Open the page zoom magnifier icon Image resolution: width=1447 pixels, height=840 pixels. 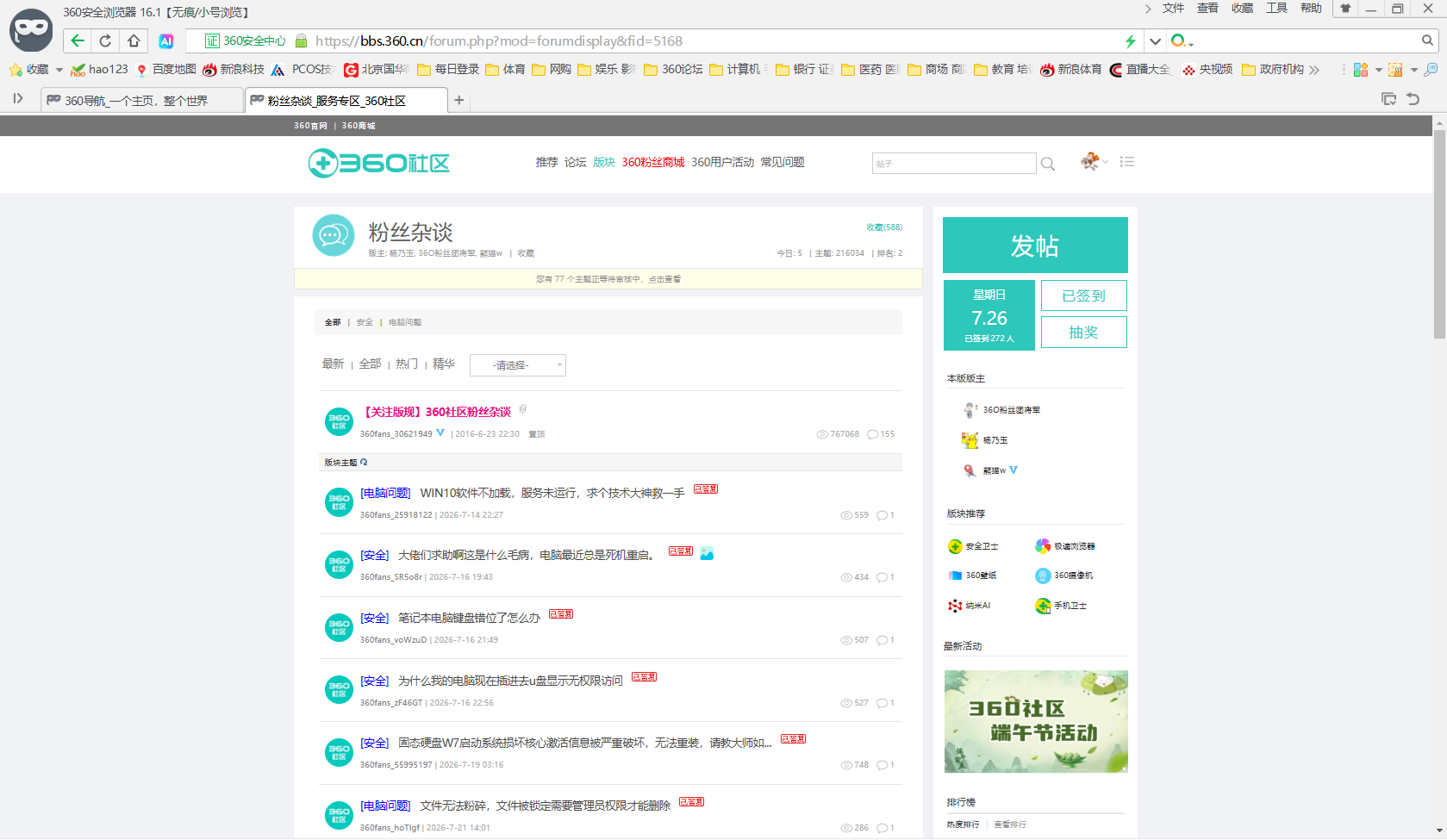[x=1431, y=70]
